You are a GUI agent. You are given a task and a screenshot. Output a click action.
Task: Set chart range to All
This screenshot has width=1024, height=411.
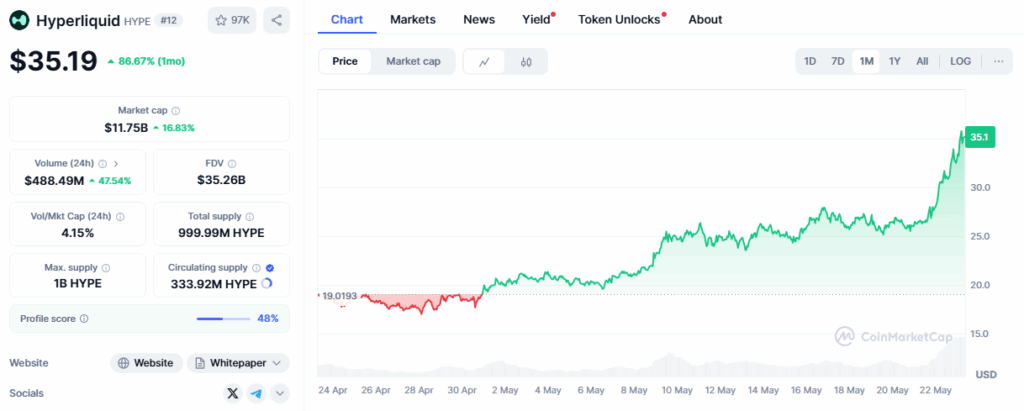point(921,61)
